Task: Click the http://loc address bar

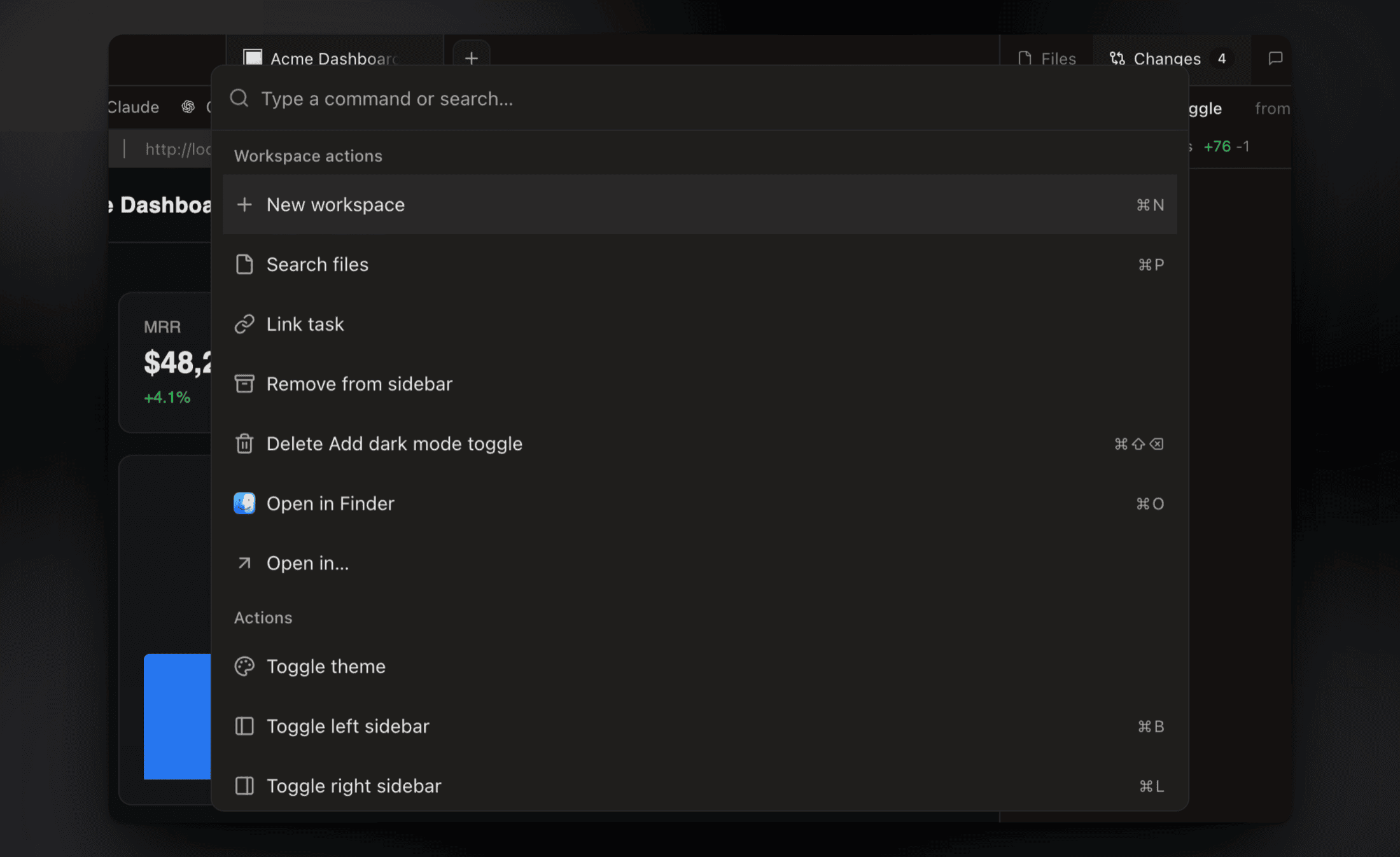Action: coord(178,149)
